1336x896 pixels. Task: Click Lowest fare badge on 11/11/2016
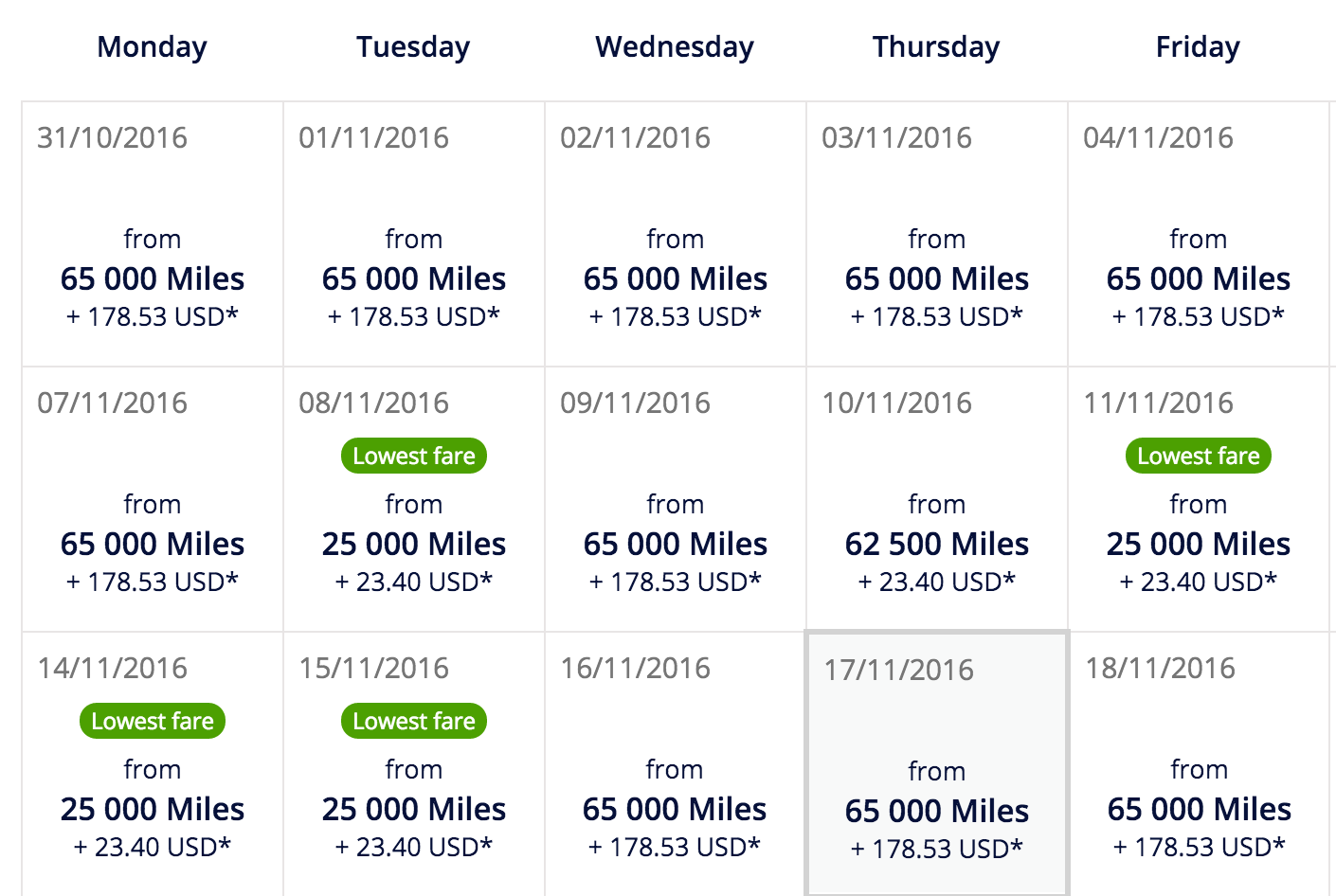coord(1199,456)
